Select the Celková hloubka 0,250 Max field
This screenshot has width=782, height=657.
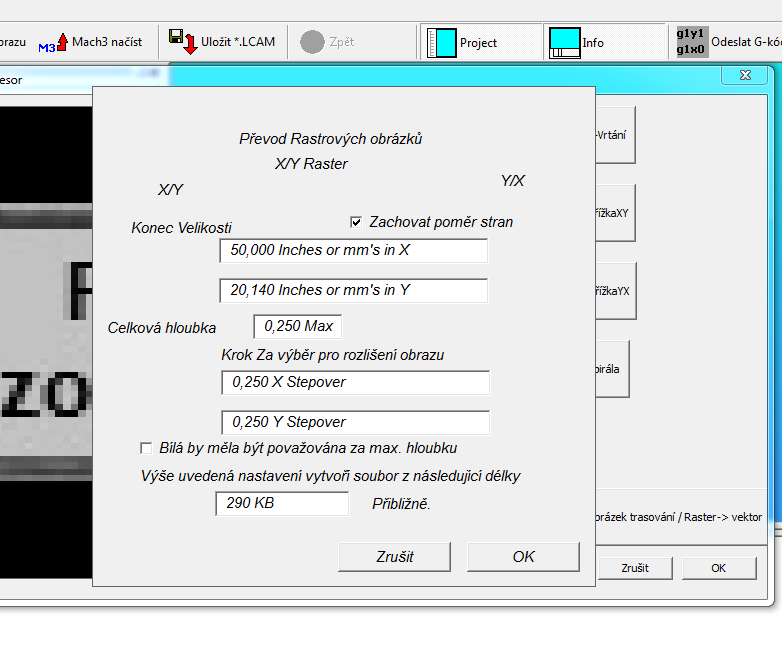297,326
